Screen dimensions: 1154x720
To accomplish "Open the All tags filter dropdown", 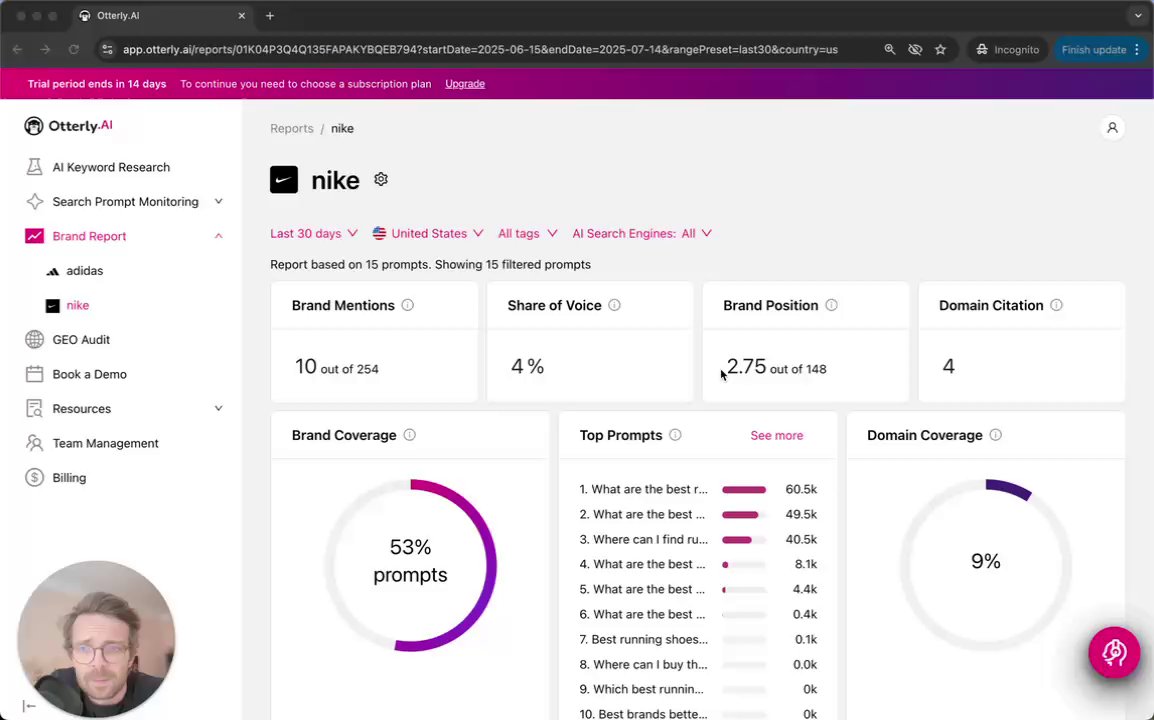I will pyautogui.click(x=527, y=233).
